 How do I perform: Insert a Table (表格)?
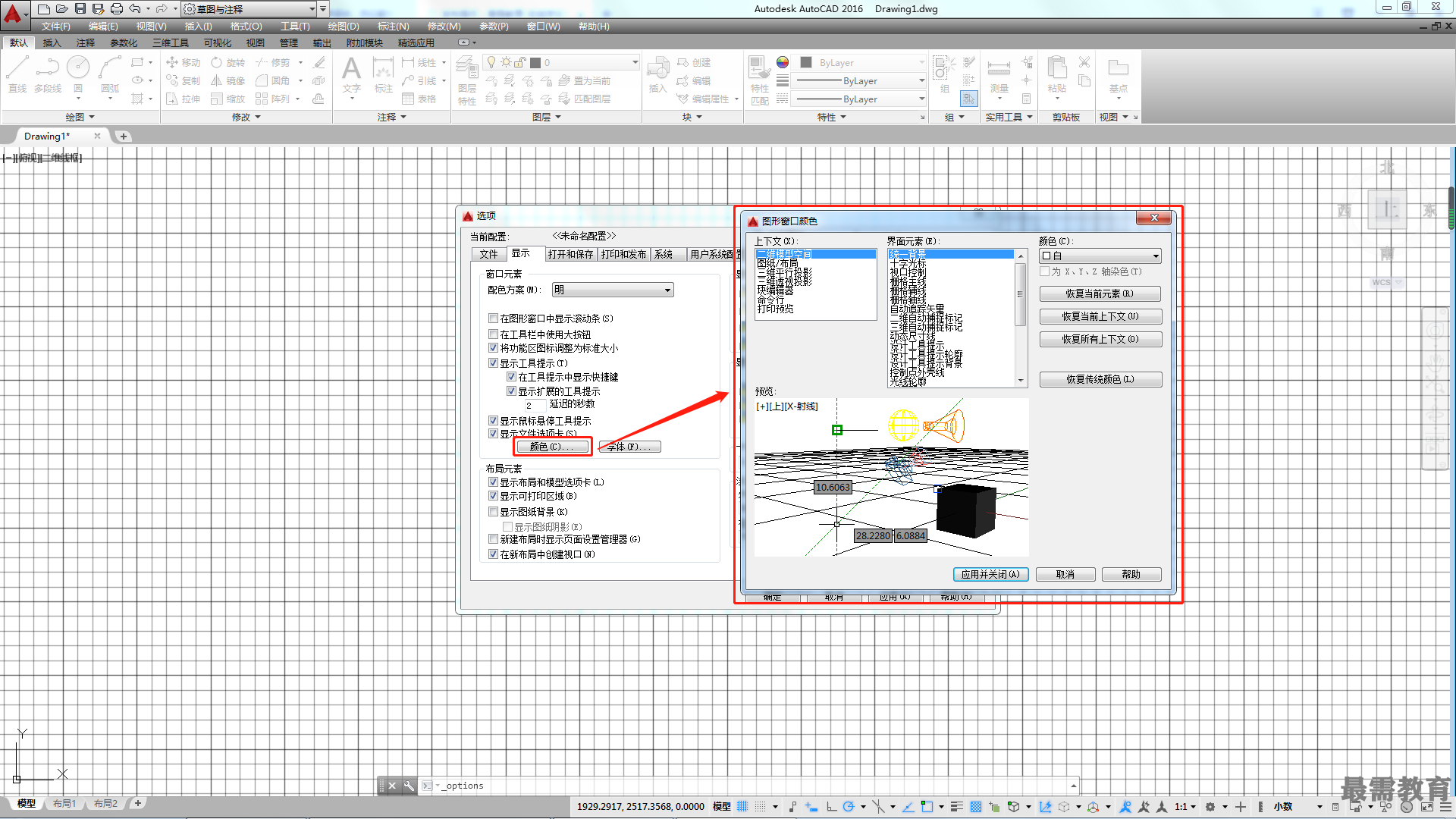419,99
